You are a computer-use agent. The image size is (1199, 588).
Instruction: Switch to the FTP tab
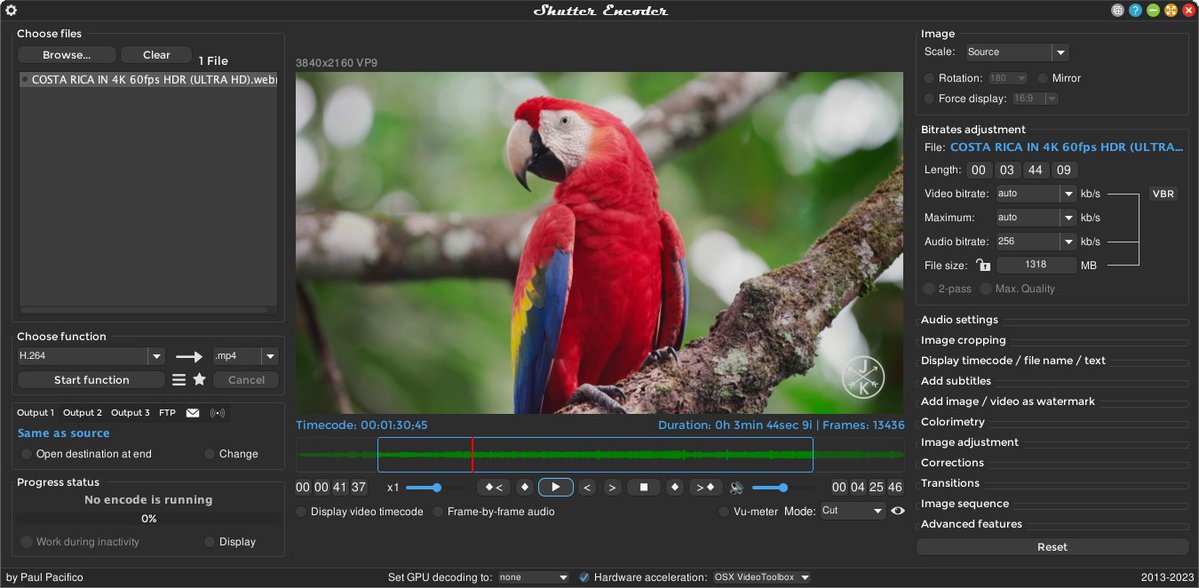pyautogui.click(x=167, y=413)
